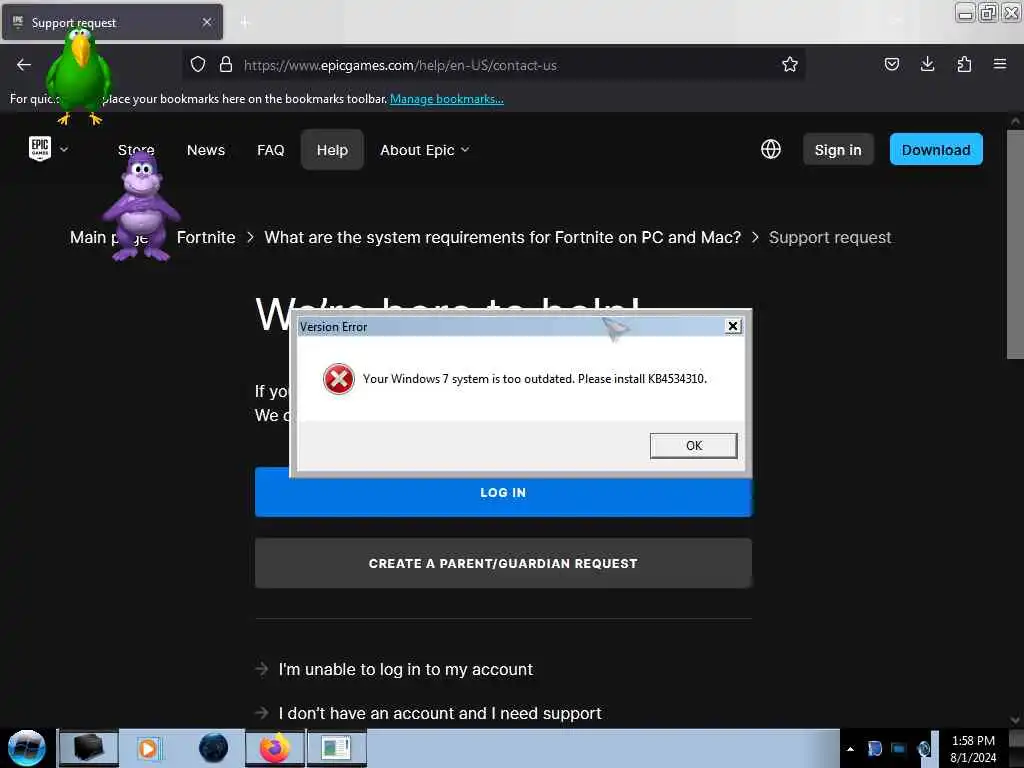
Task: Open the extensions puzzle icon
Action: click(x=964, y=64)
